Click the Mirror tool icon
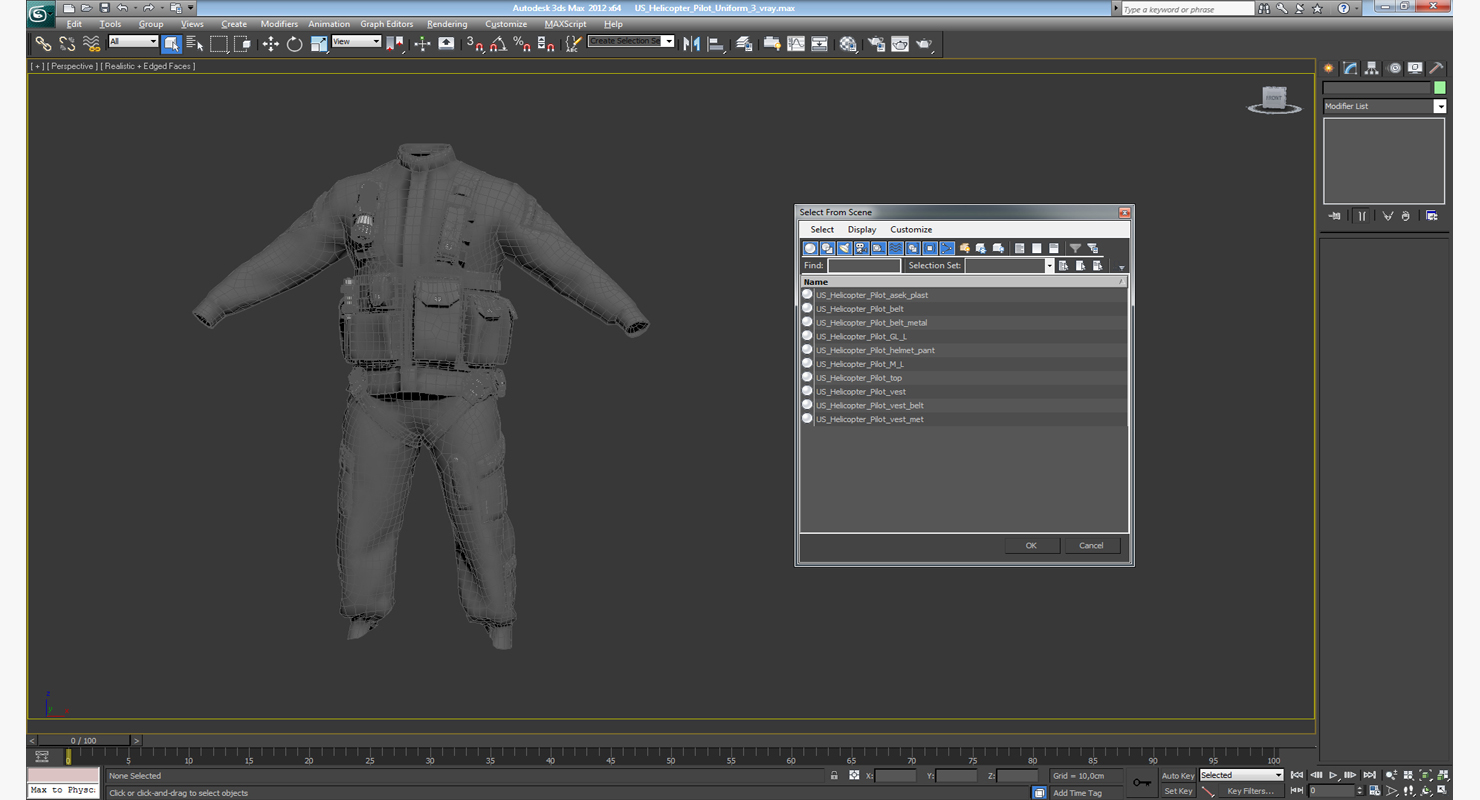This screenshot has width=1480, height=800. (x=691, y=44)
